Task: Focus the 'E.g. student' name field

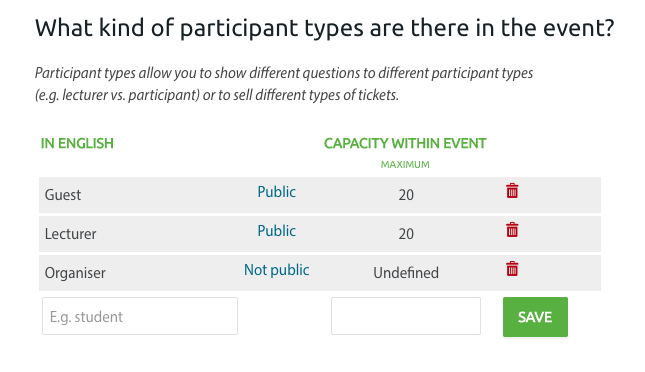Action: (140, 316)
